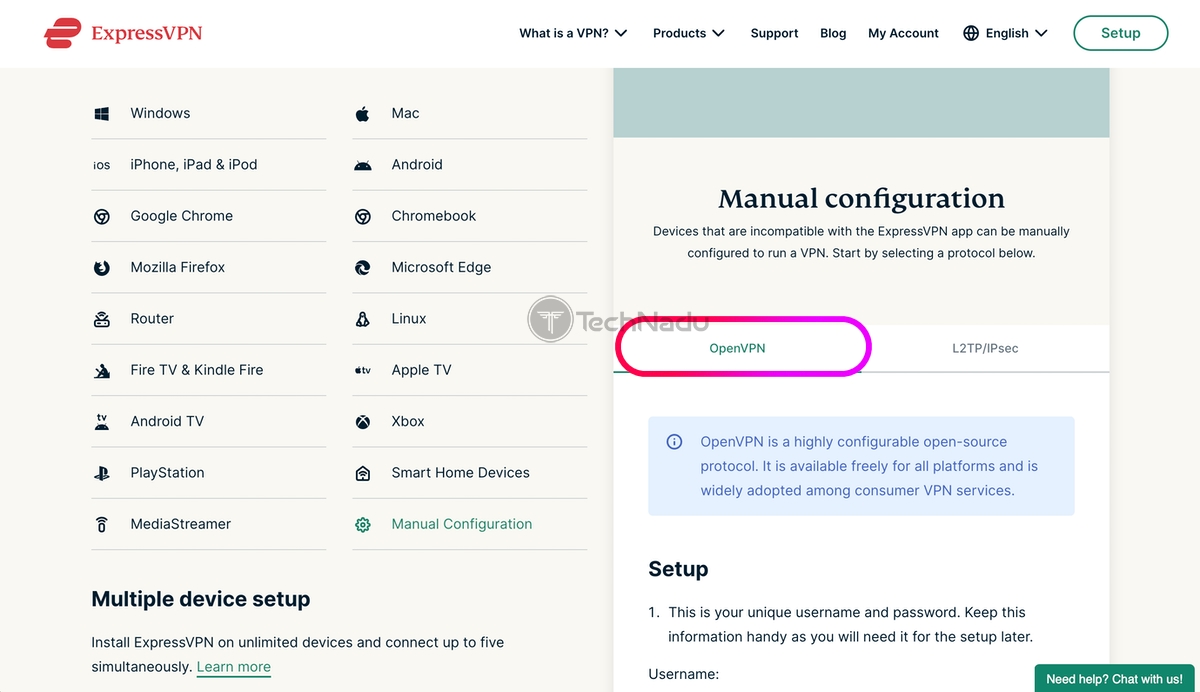Open Apple TV setup
The image size is (1200, 692).
point(469,370)
